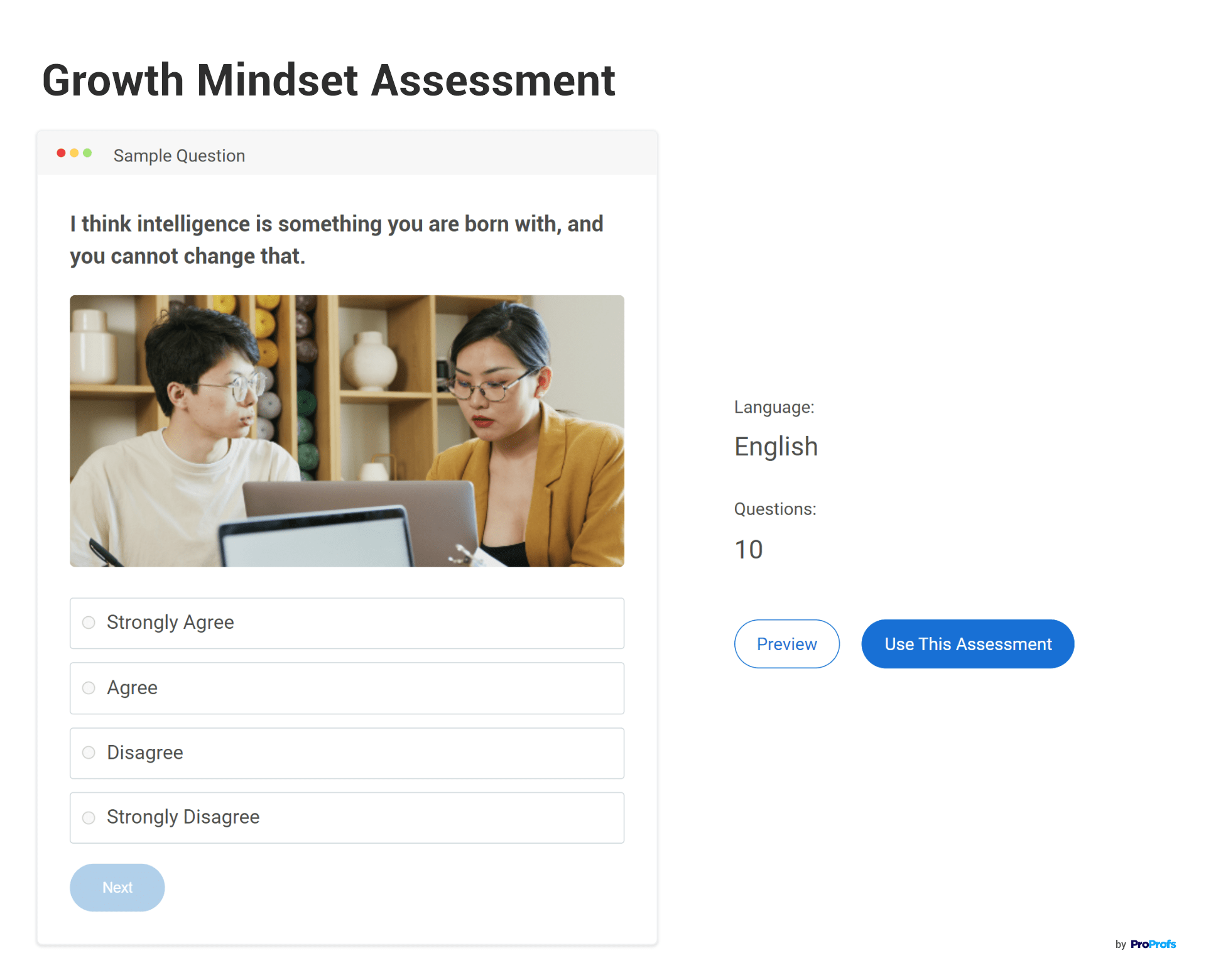Click the Strongly Agree option box
This screenshot has height=980, width=1206.
coord(347,623)
